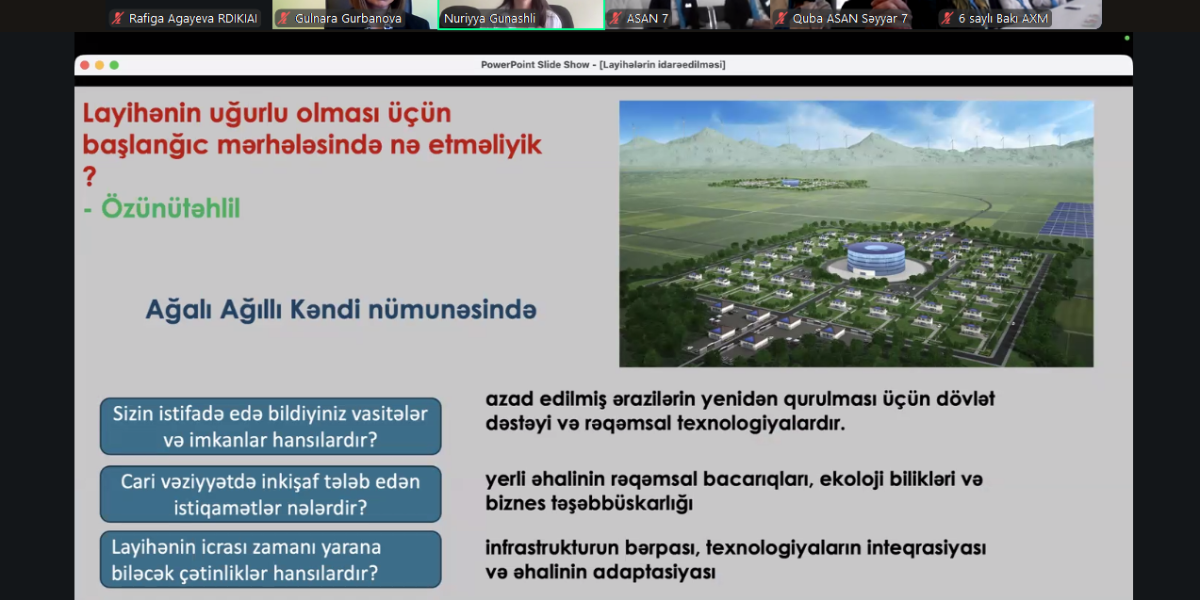Click the 'Ağalı Ağıllı Kəndi nümunəsində' heading
The width and height of the screenshot is (1200, 600).
[x=341, y=310]
